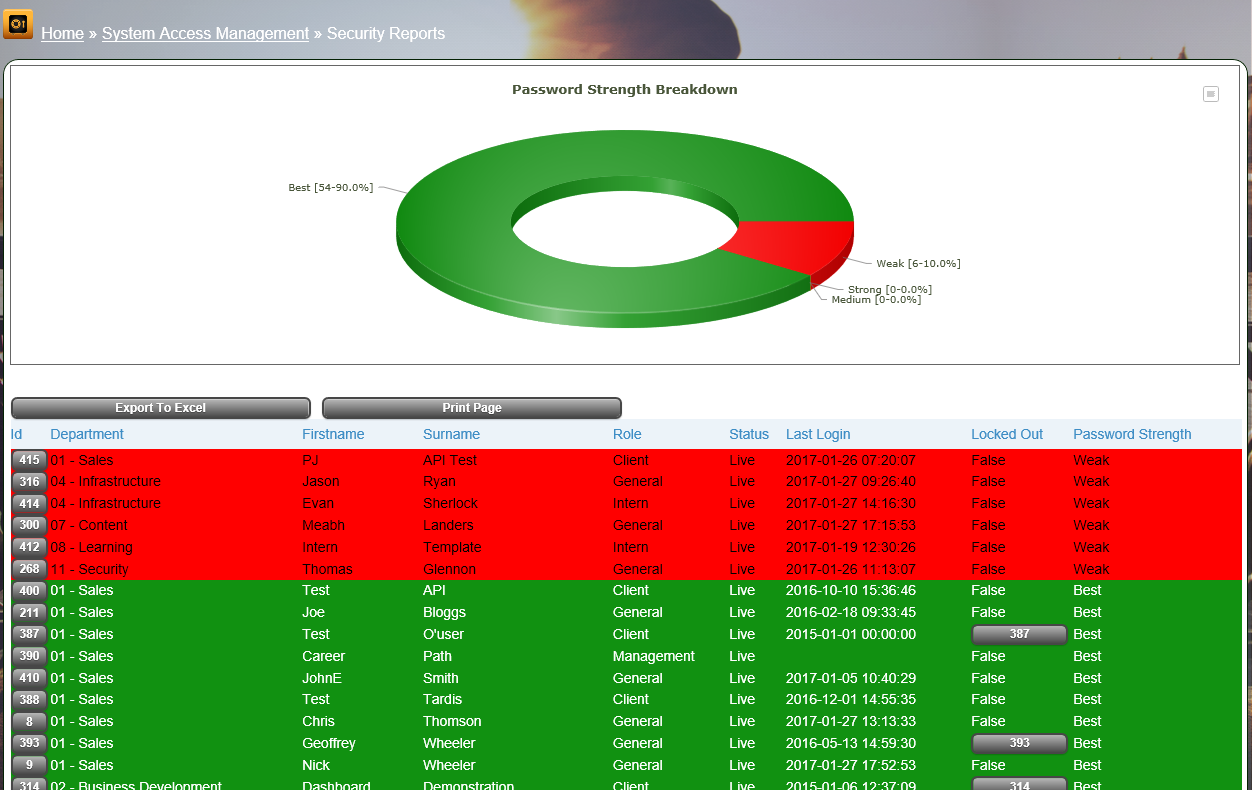This screenshot has width=1252, height=790.
Task: Click the Weak [6-10.0%] chart label
Action: click(x=917, y=263)
